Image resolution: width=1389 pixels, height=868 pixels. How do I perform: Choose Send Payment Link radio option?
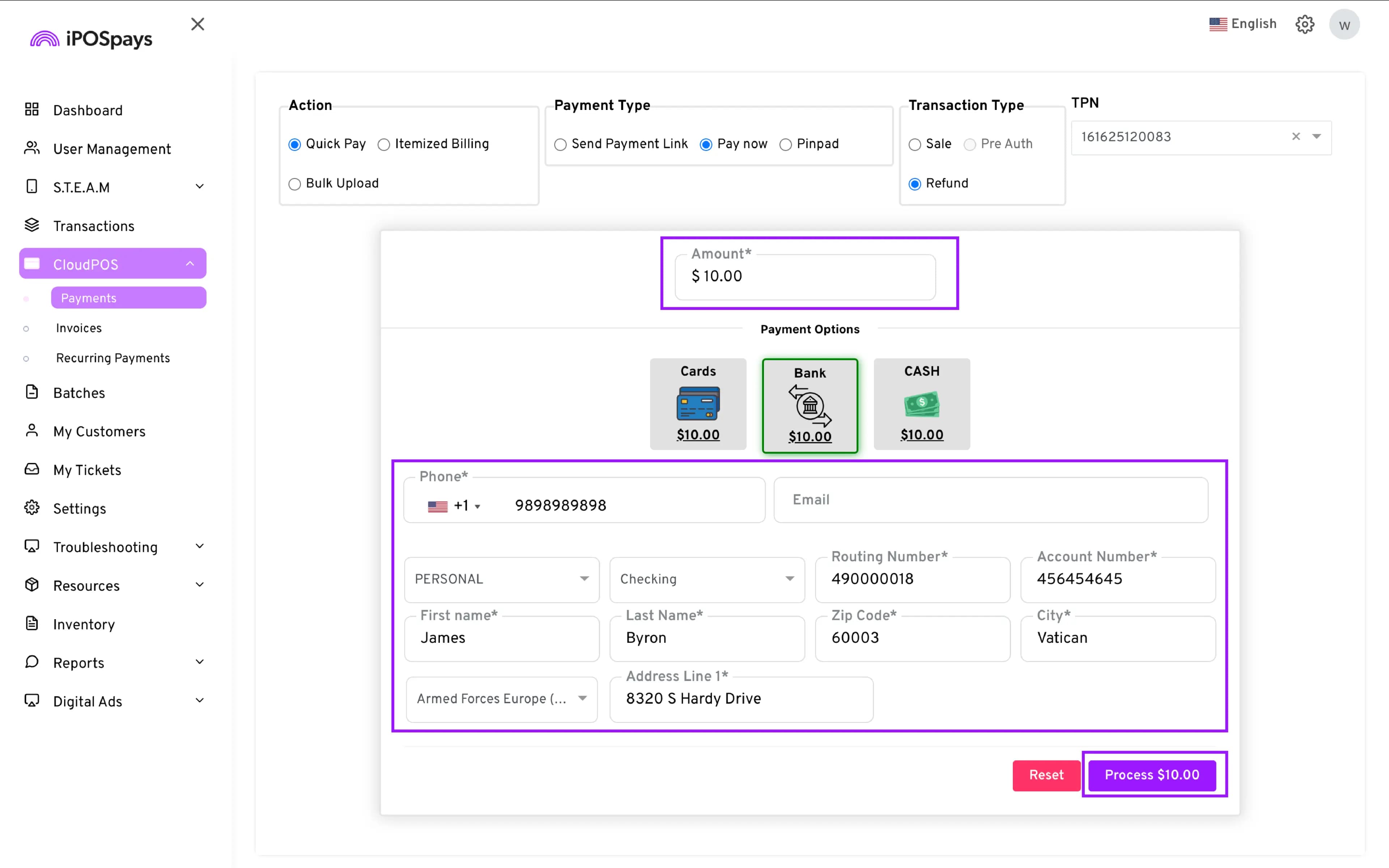[560, 145]
